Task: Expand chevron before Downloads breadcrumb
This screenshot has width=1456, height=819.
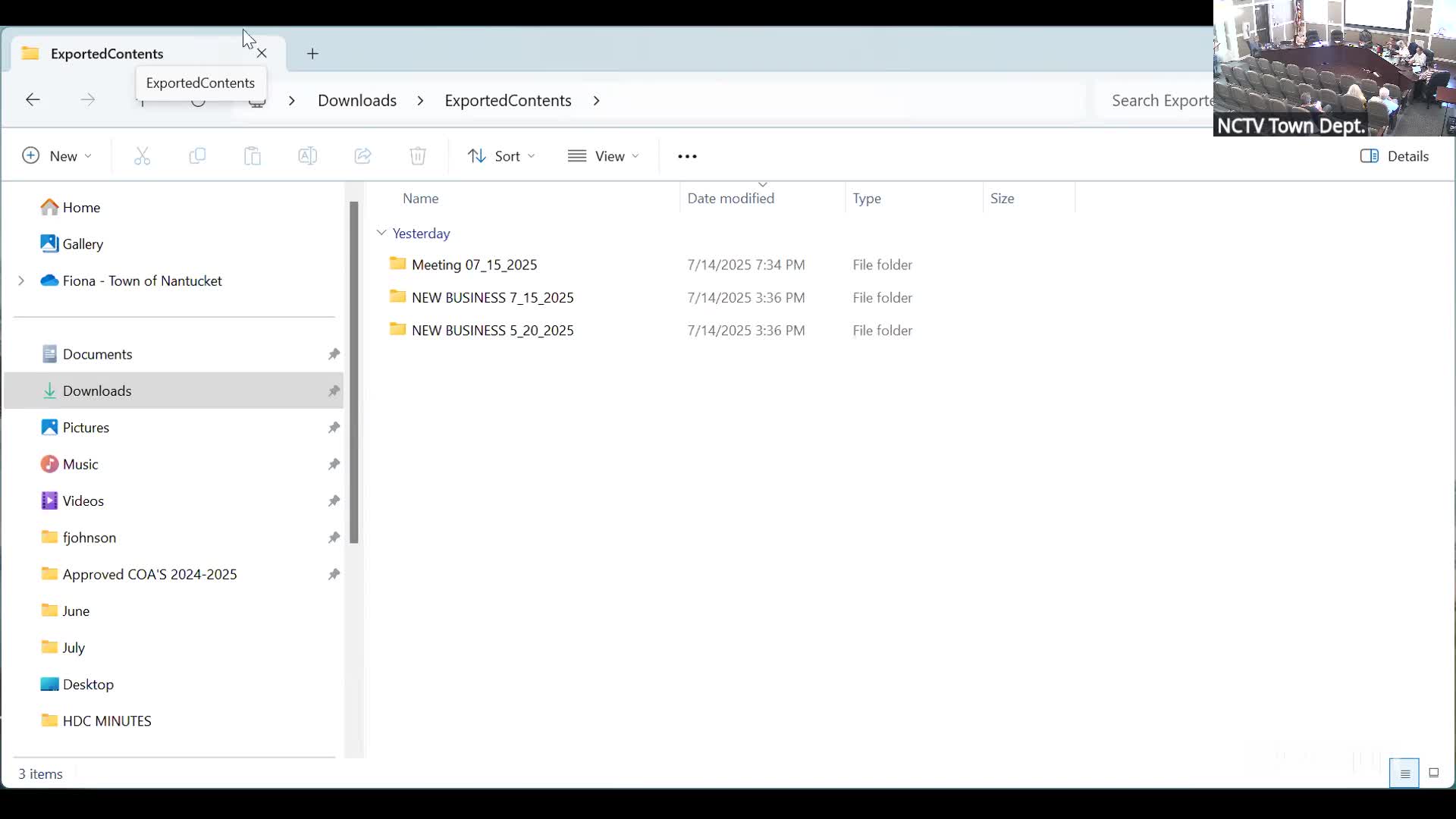Action: [292, 100]
